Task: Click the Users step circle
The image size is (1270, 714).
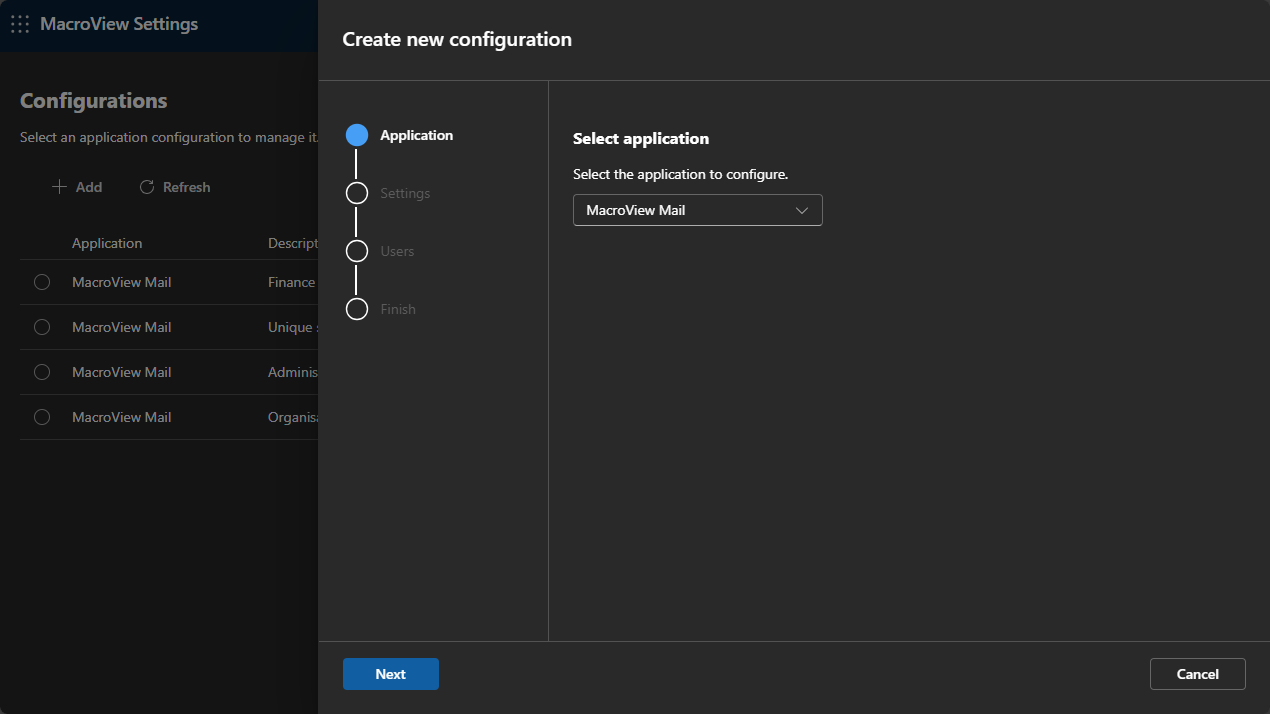Action: (x=357, y=251)
